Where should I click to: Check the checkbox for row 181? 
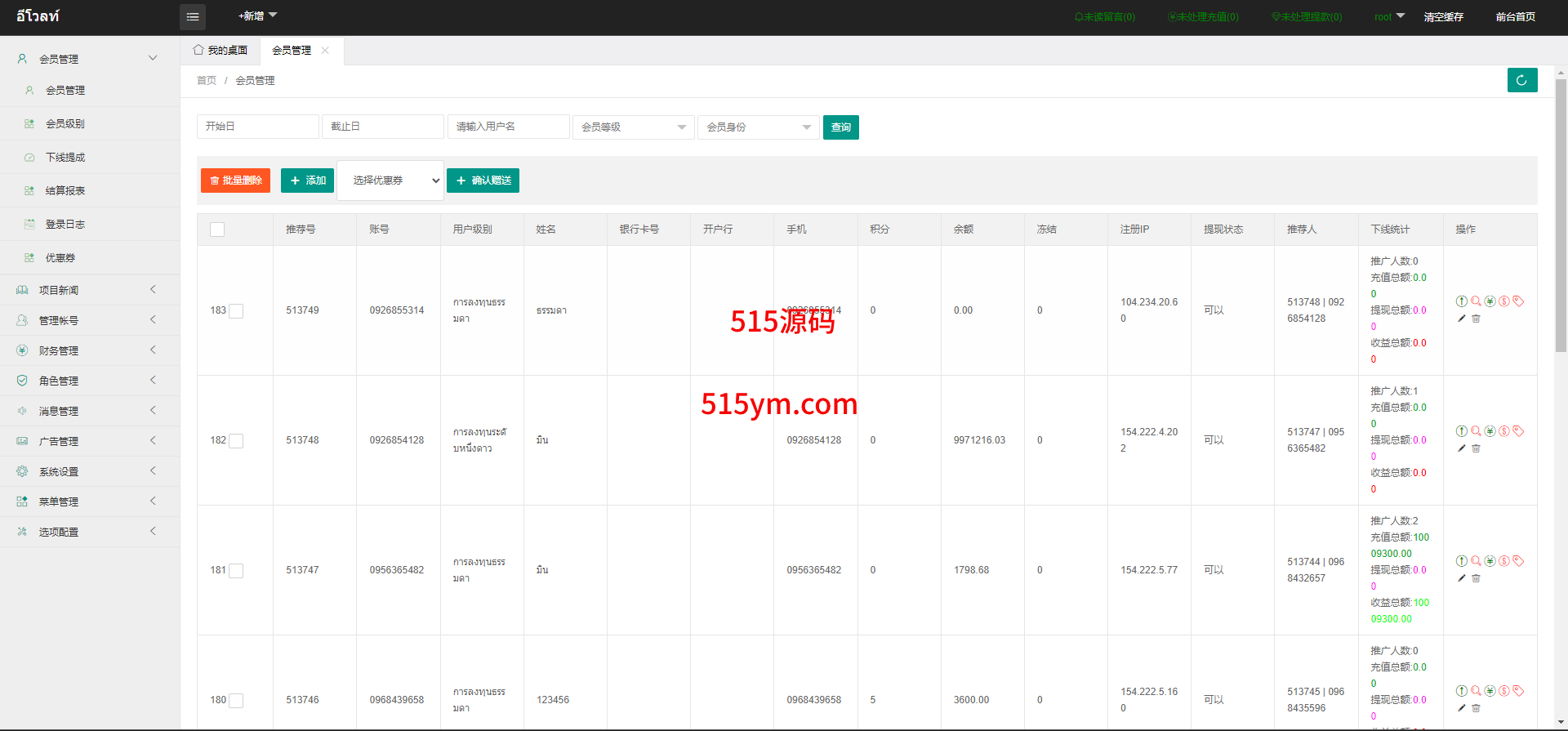(x=236, y=571)
